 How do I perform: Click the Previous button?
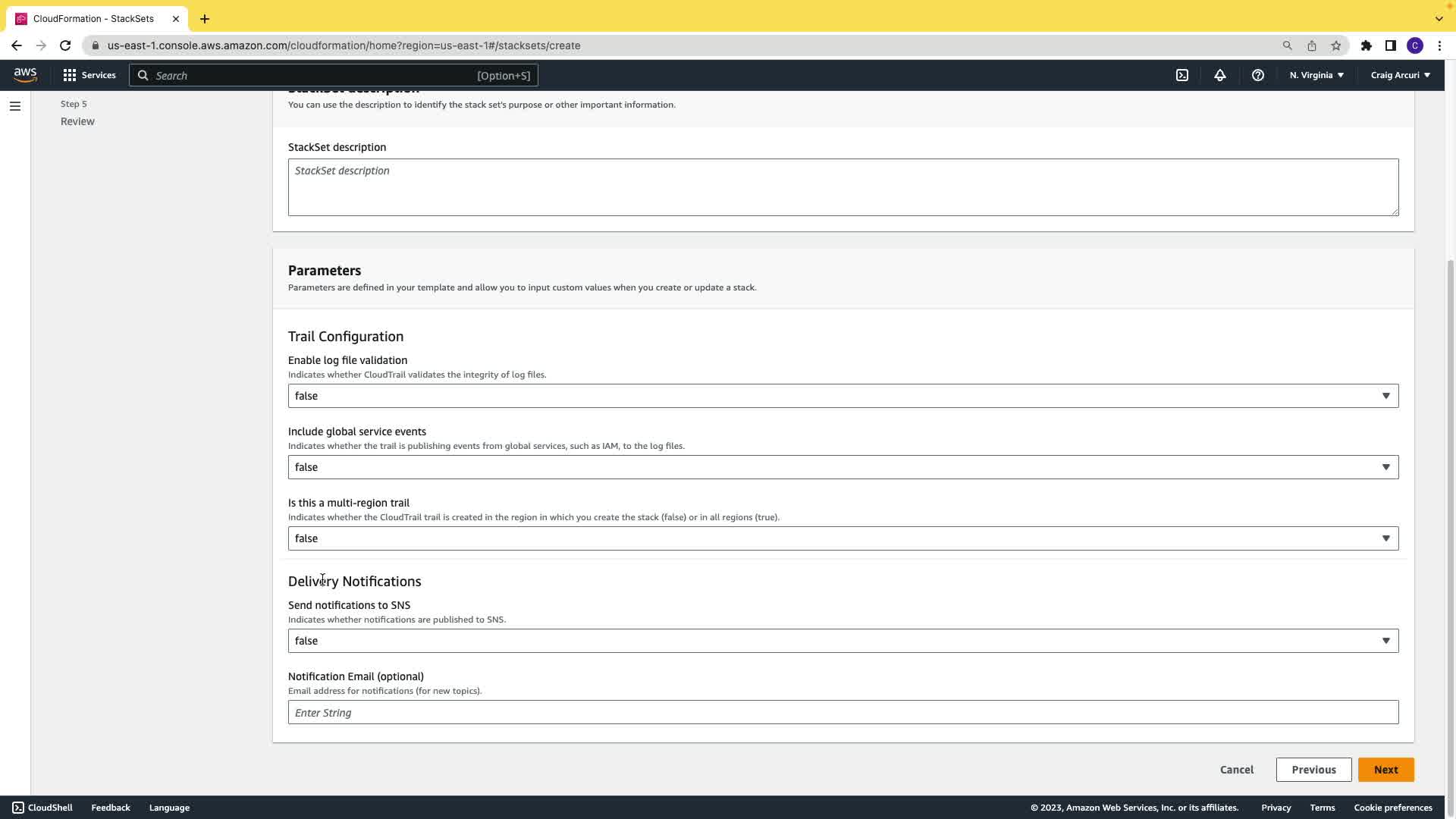tap(1313, 770)
